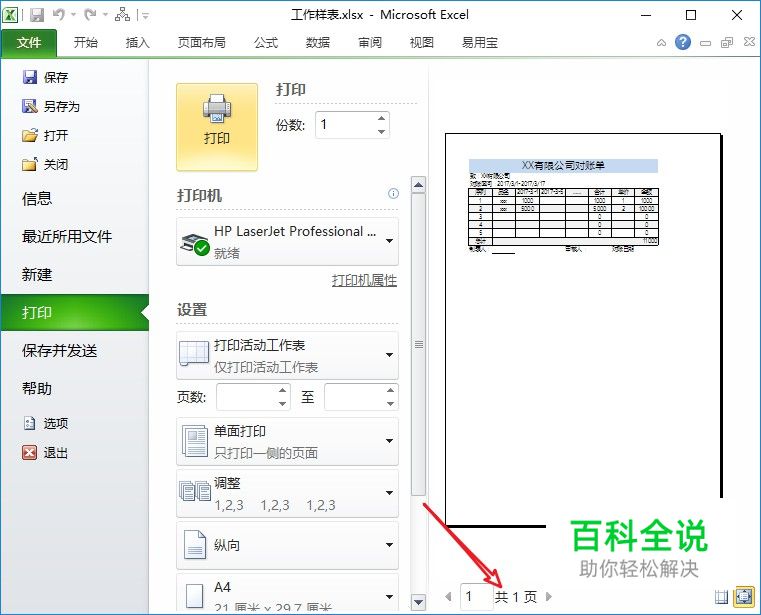
Task: Minimize the ribbon with caret icon
Action: pos(661,43)
